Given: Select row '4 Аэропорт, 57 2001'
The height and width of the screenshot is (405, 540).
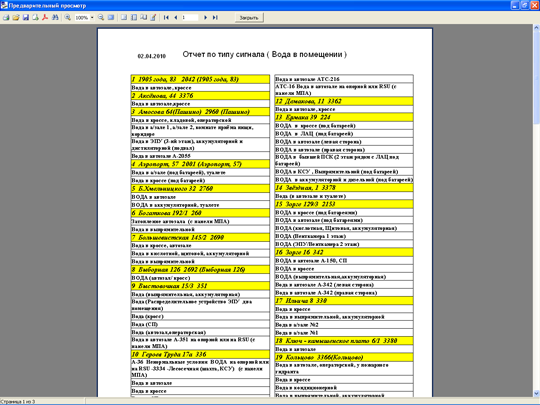Looking at the screenshot, I should tap(200, 164).
